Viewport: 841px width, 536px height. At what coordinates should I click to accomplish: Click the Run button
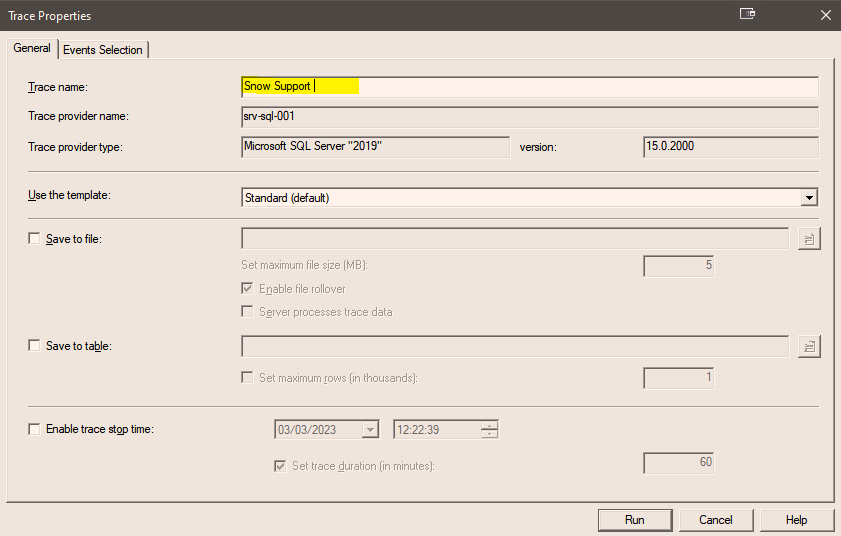(635, 520)
